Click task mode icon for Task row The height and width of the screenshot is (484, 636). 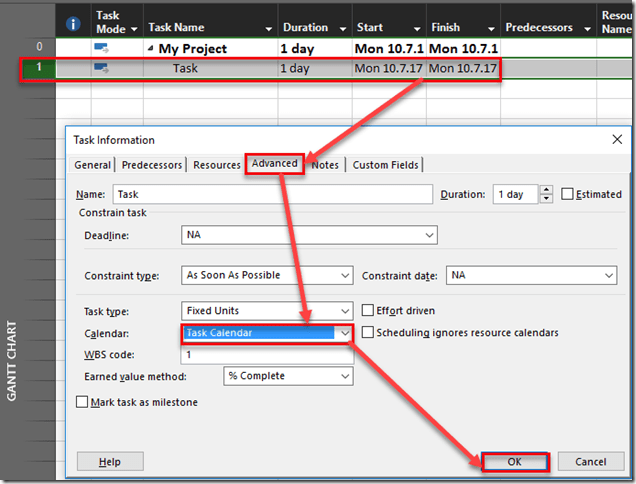tap(101, 68)
